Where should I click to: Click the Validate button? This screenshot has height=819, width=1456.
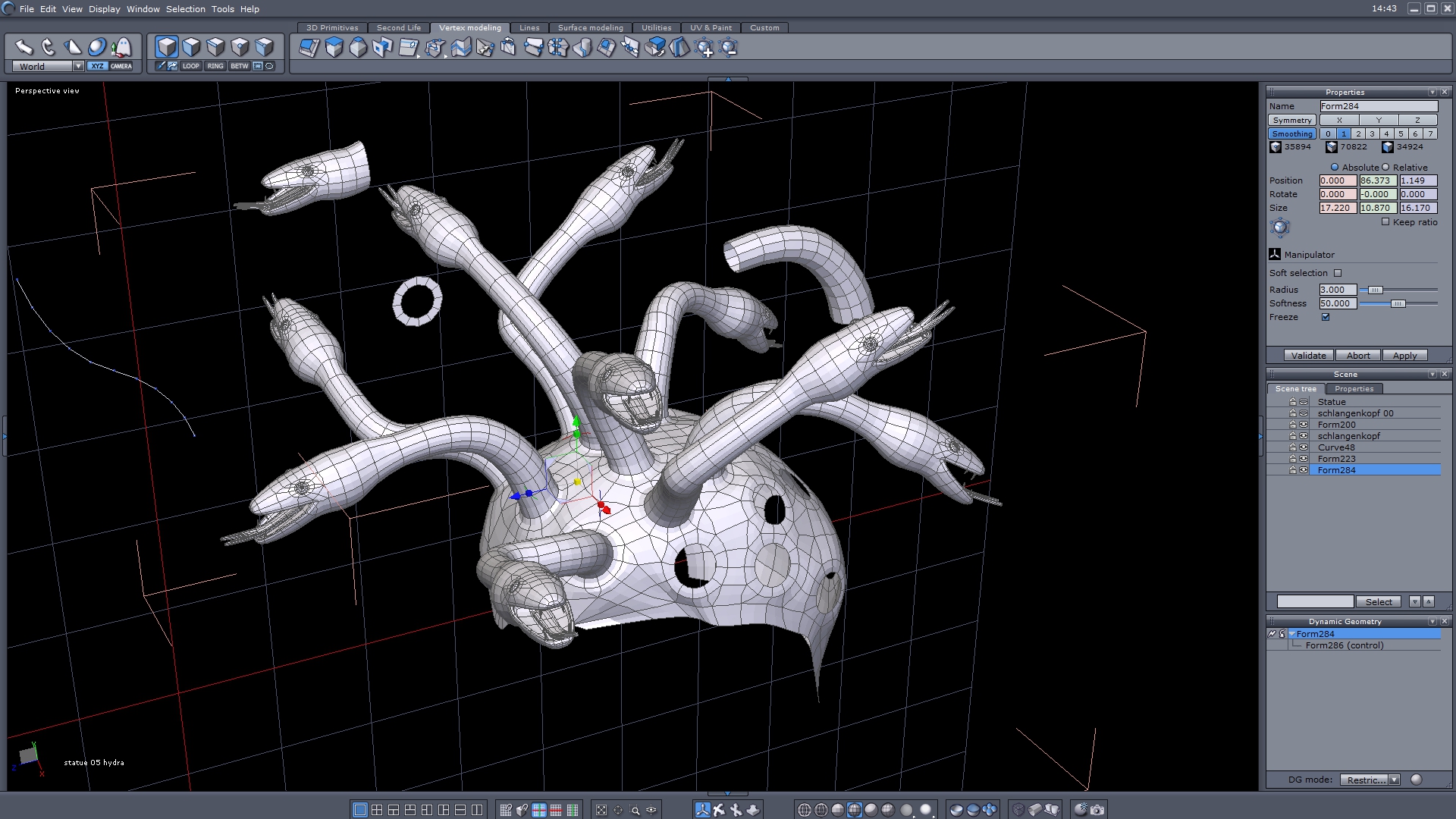pos(1308,356)
